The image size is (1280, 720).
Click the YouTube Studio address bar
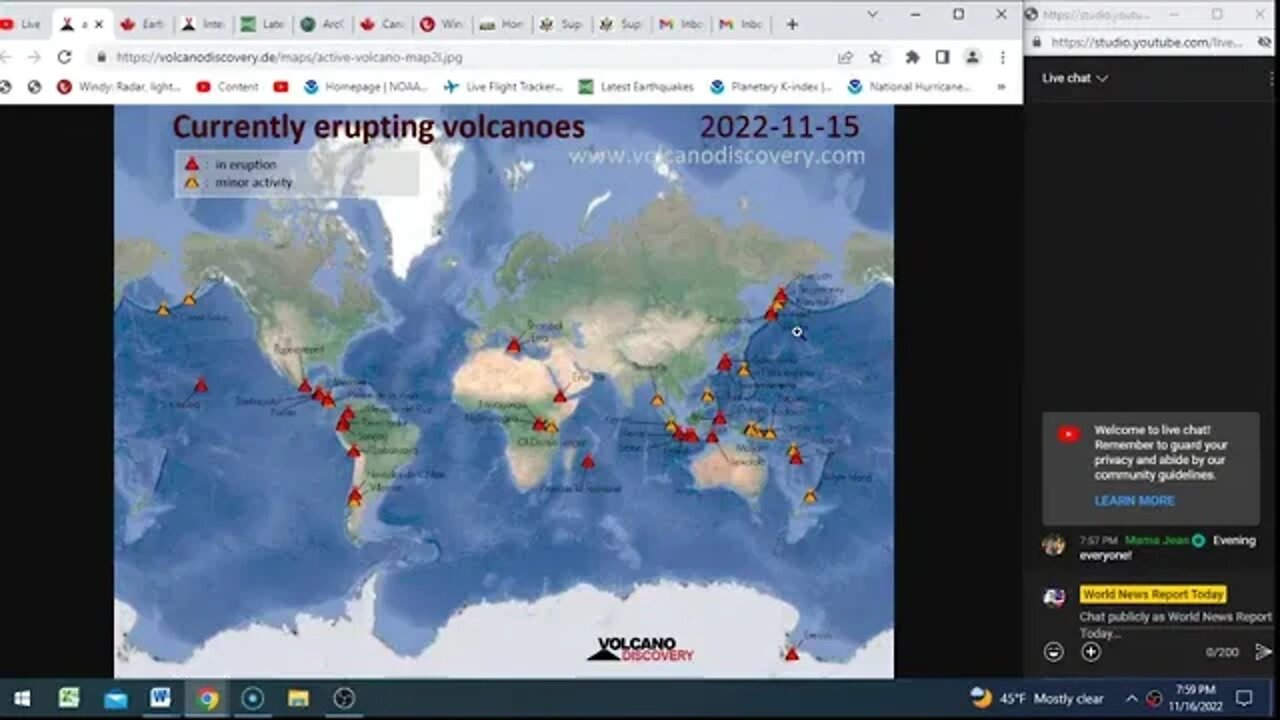(1146, 42)
